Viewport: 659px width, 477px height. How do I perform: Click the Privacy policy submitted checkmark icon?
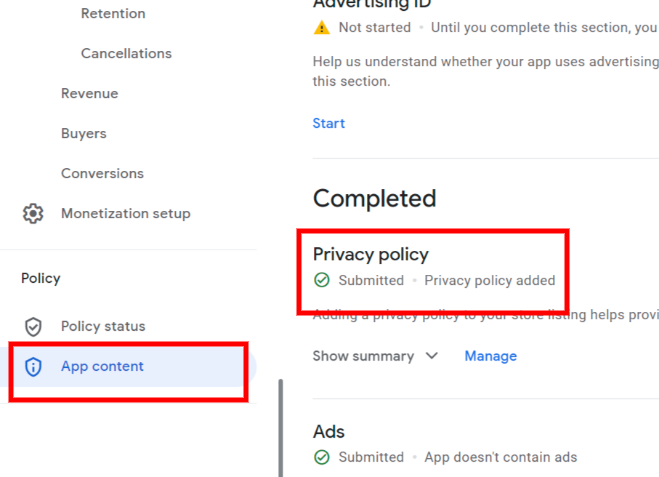coord(321,281)
